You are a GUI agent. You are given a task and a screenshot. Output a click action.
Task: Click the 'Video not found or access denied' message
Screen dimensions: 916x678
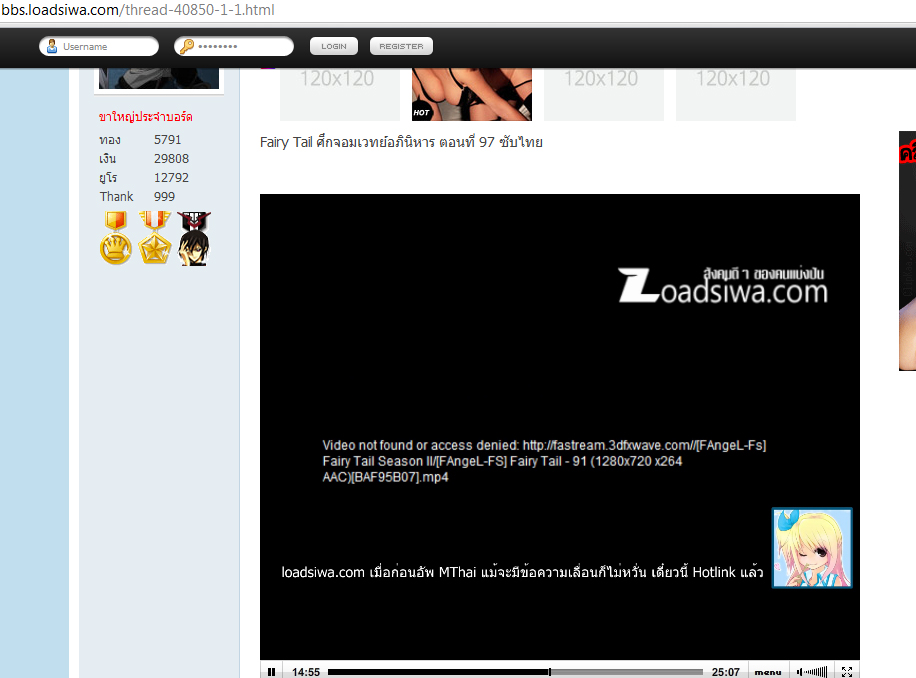point(544,461)
